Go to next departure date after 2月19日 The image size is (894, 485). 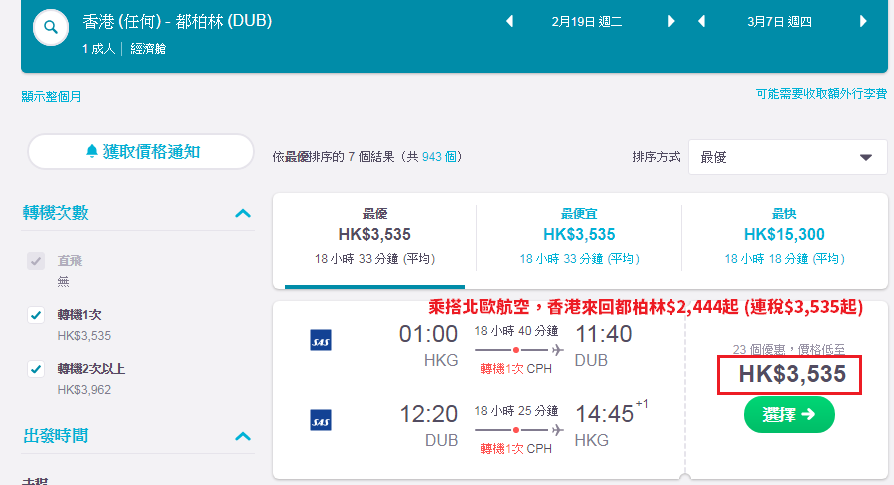tap(671, 22)
